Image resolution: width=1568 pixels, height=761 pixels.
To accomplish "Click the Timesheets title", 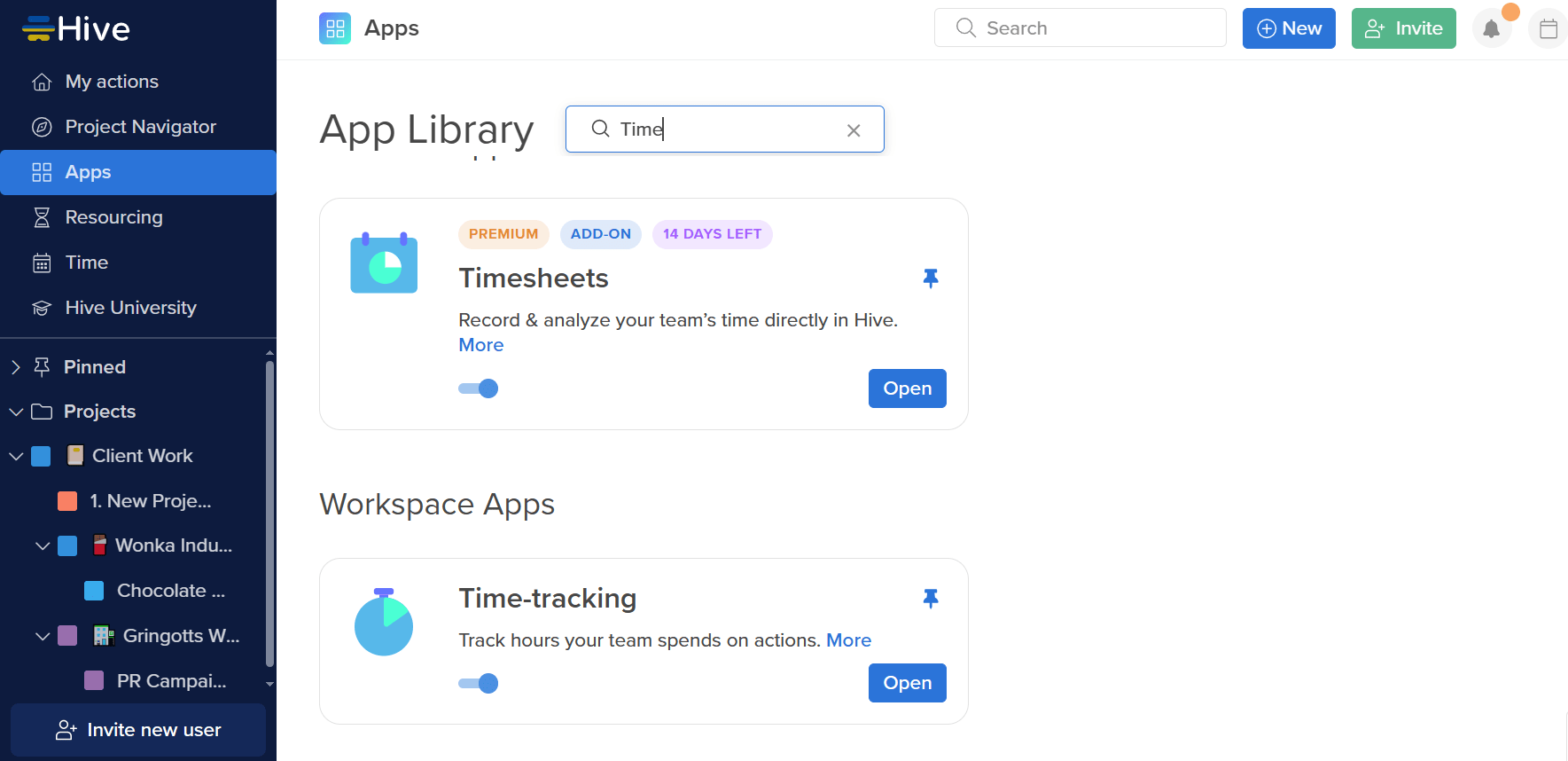I will (534, 279).
